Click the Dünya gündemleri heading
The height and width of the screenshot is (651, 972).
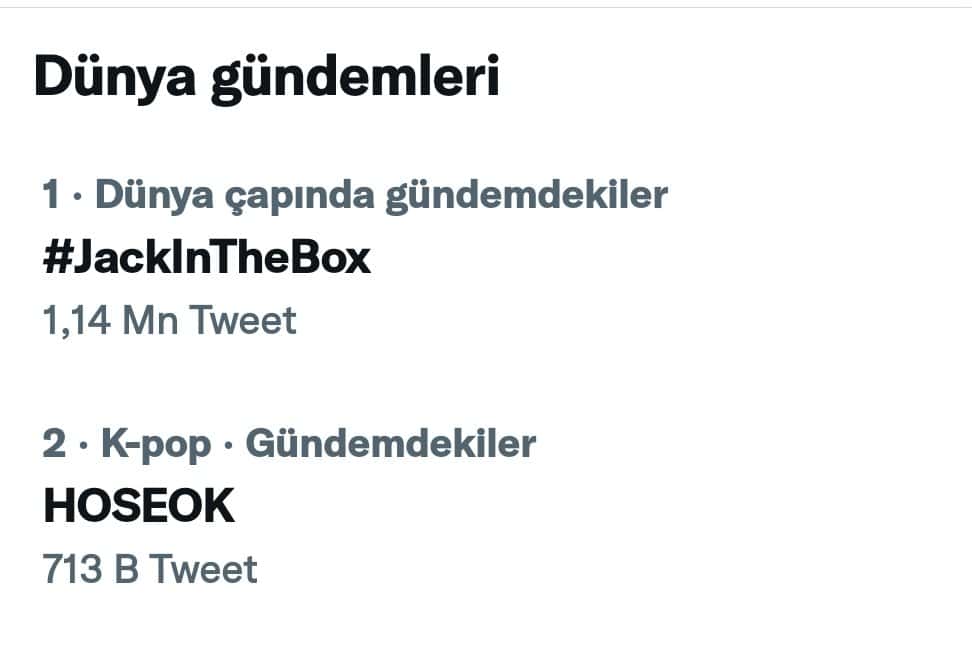266,78
